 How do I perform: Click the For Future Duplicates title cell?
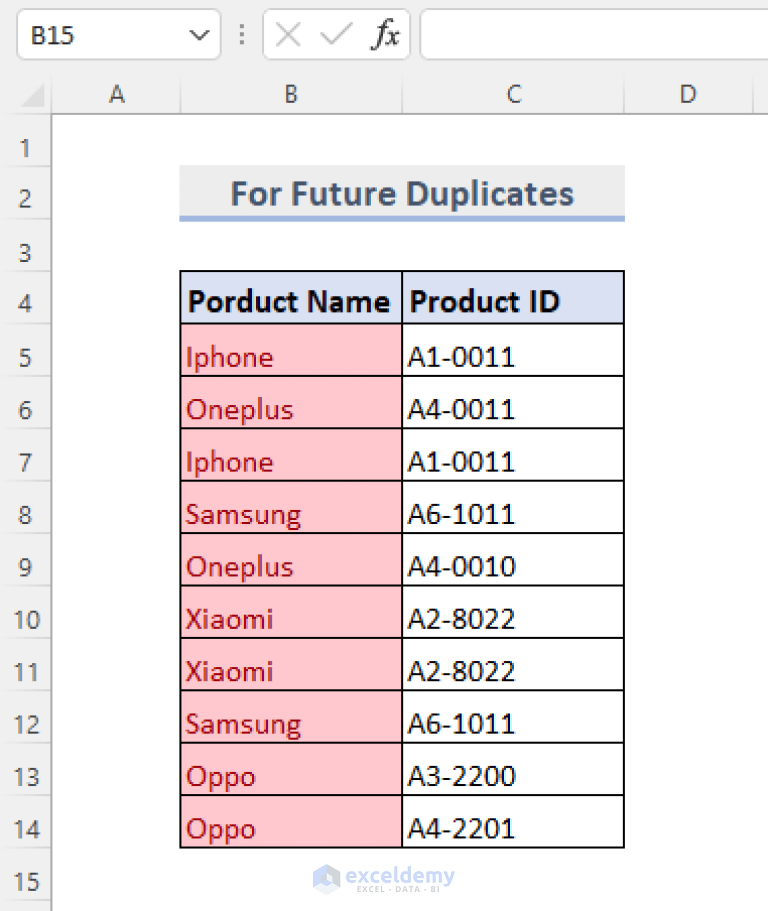coord(401,193)
